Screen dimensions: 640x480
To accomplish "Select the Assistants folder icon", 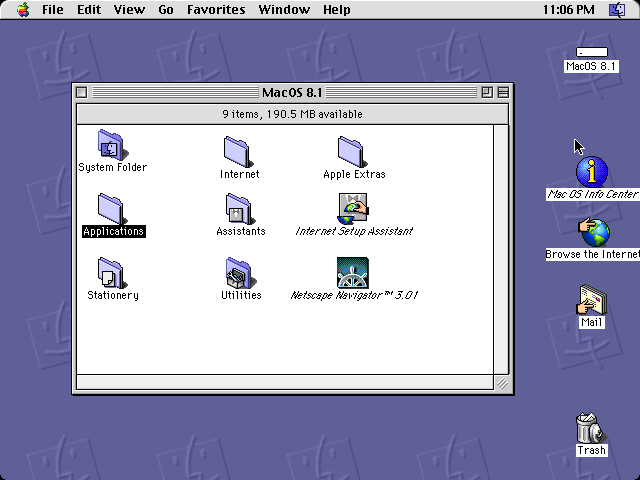I will coord(240,209).
